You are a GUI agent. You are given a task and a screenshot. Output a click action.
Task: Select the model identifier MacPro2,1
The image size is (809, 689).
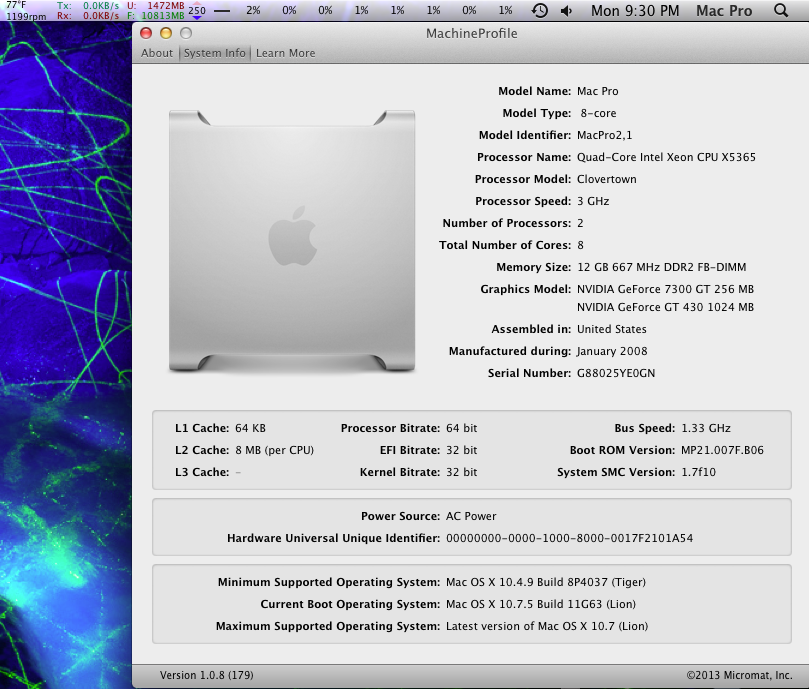tap(604, 135)
